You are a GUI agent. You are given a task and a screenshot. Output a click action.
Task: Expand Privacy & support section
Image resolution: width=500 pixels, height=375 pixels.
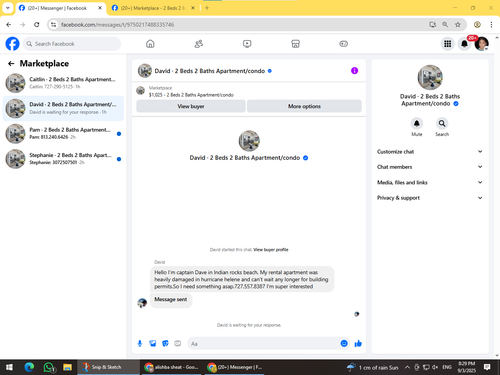click(430, 198)
